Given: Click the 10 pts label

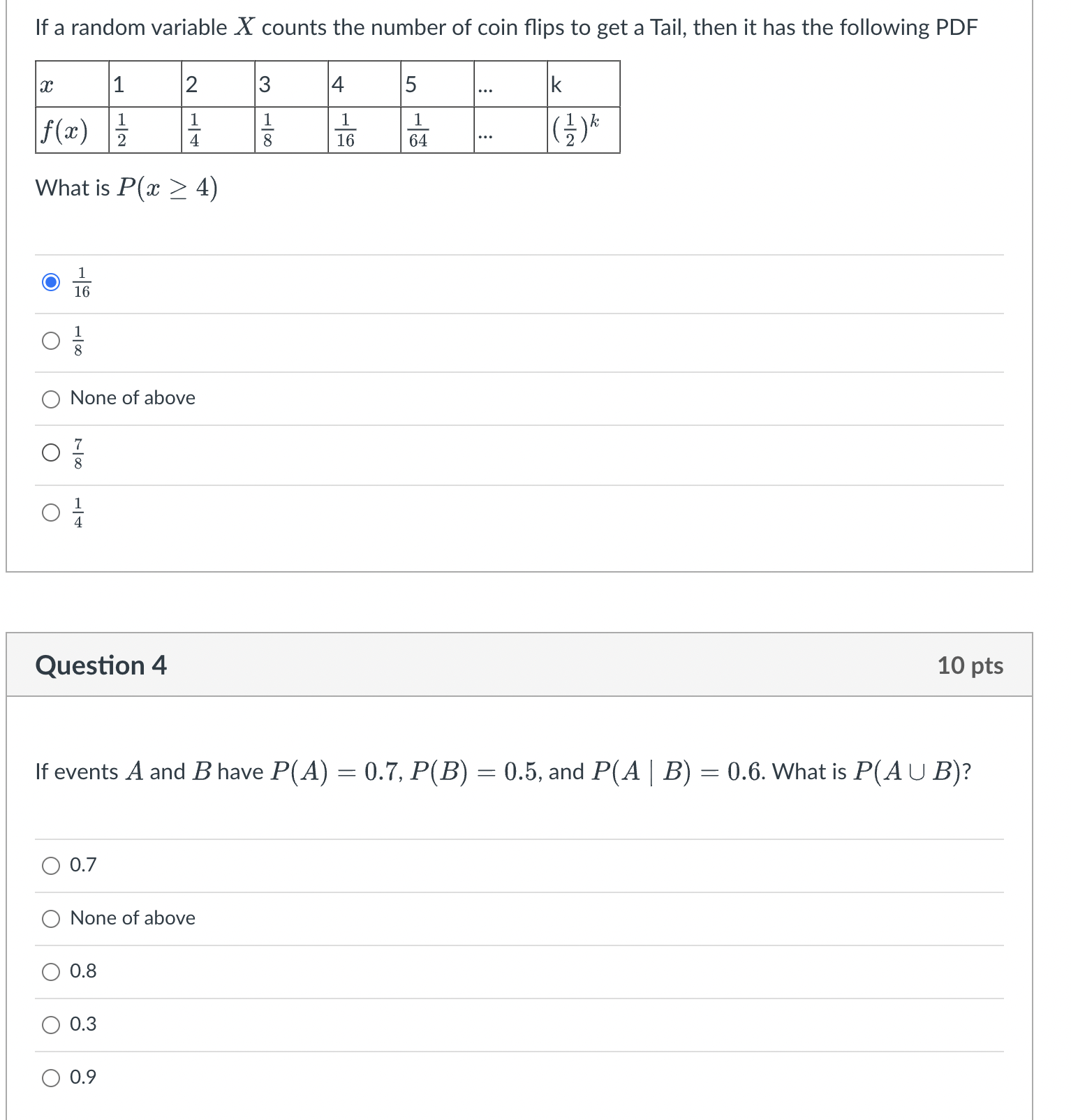Looking at the screenshot, I should (971, 665).
